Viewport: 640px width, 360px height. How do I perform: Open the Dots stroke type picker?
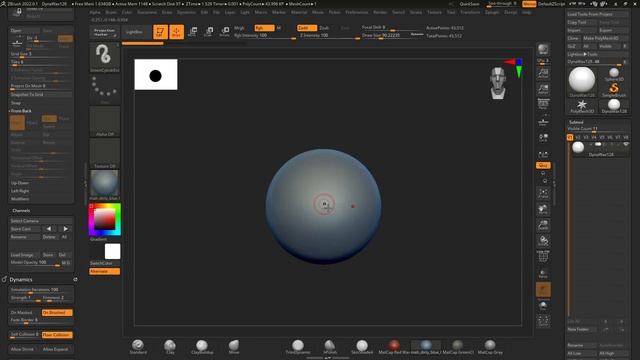pyautogui.click(x=104, y=89)
